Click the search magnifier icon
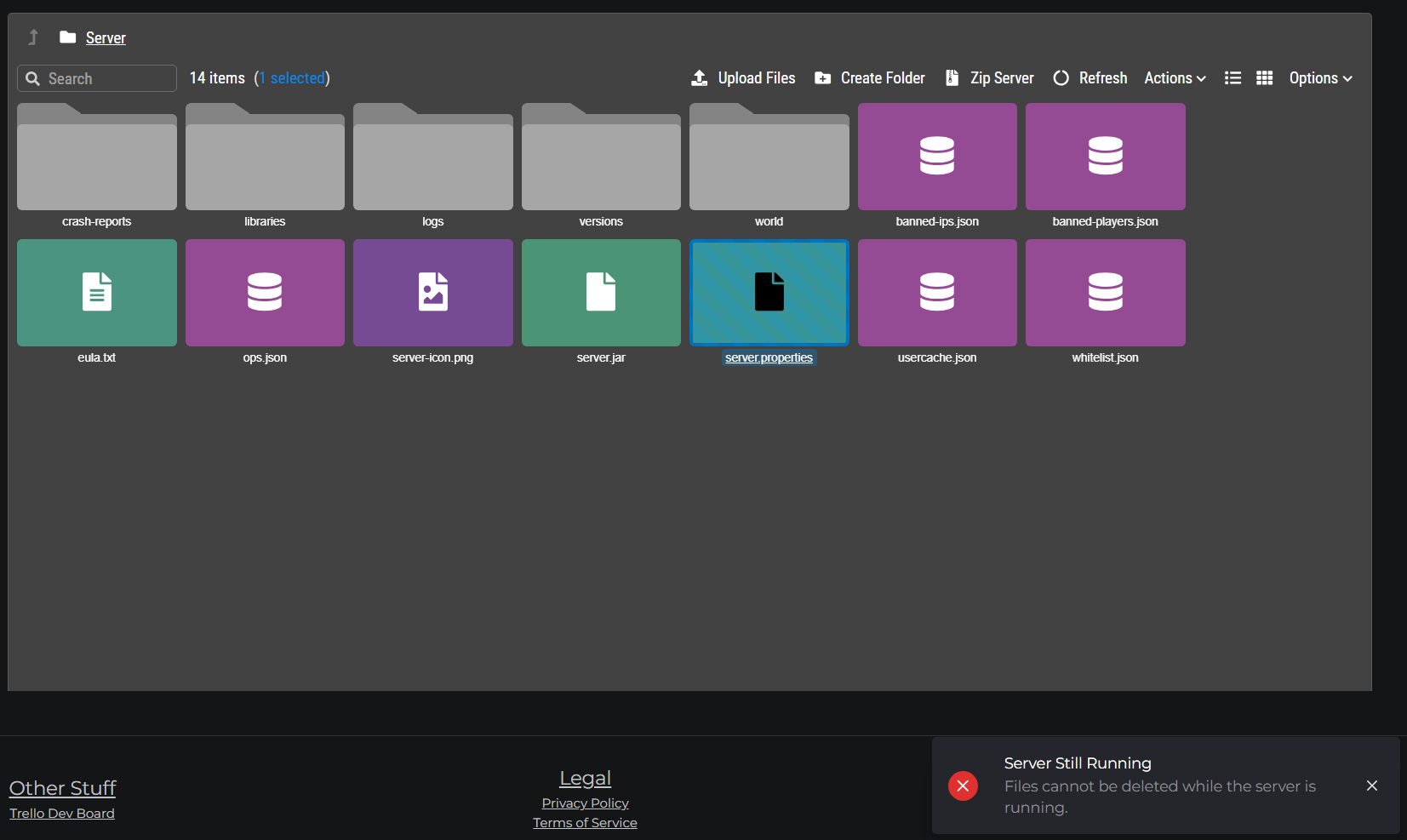Screen dimensions: 1407x840 (33, 78)
